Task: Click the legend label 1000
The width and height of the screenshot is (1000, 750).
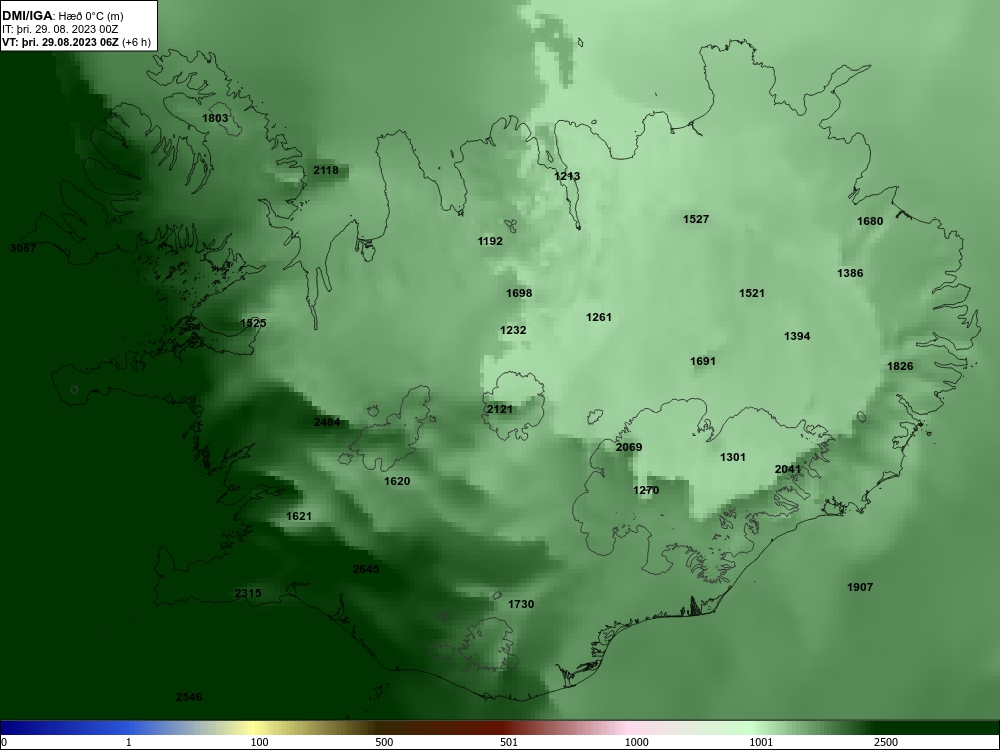Action: (x=636, y=742)
